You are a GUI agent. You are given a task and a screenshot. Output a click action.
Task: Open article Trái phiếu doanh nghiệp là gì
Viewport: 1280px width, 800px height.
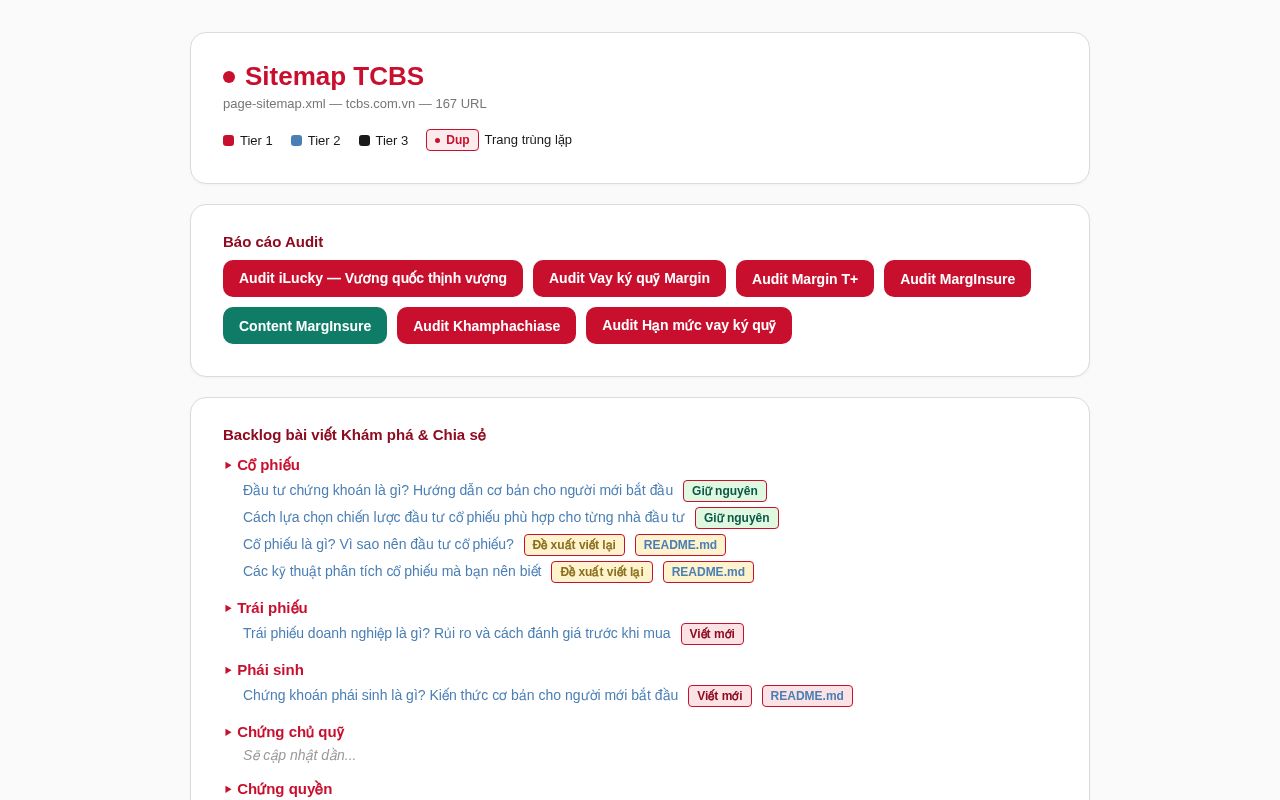[x=457, y=633]
